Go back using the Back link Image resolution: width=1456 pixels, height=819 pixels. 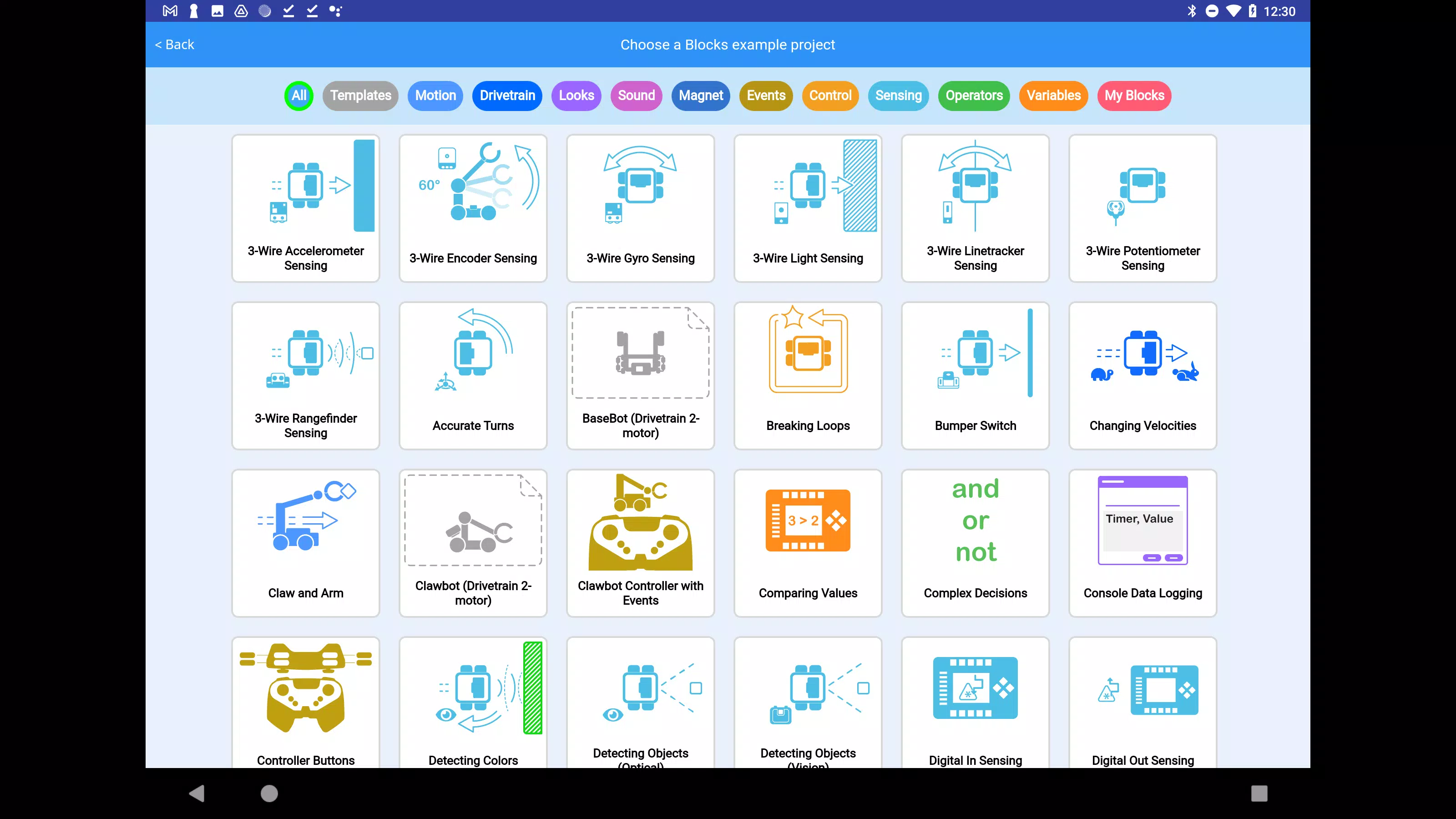tap(175, 45)
